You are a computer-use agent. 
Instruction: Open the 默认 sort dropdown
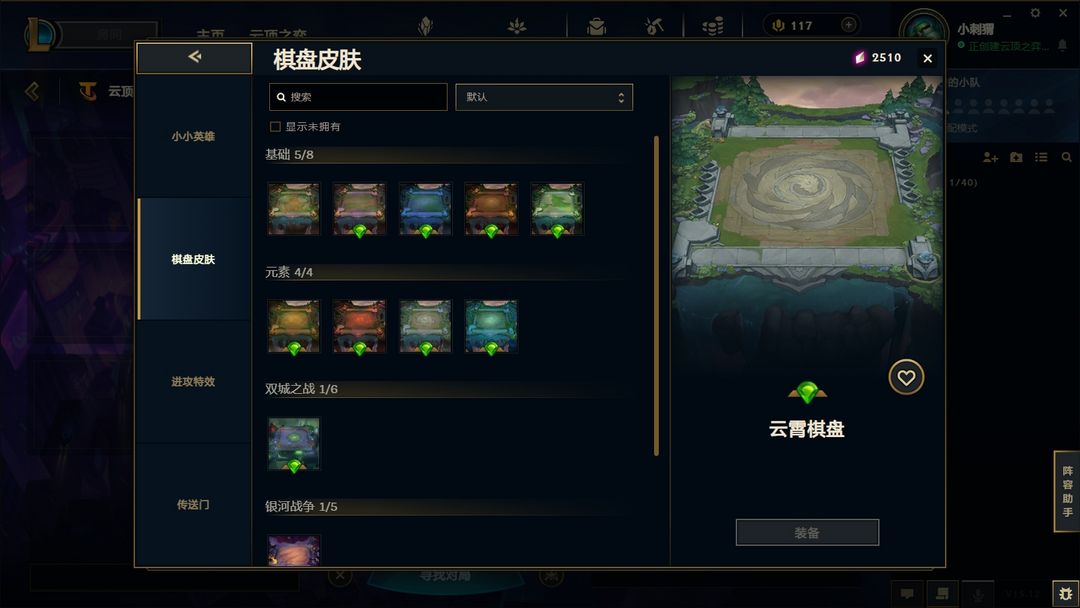[544, 97]
